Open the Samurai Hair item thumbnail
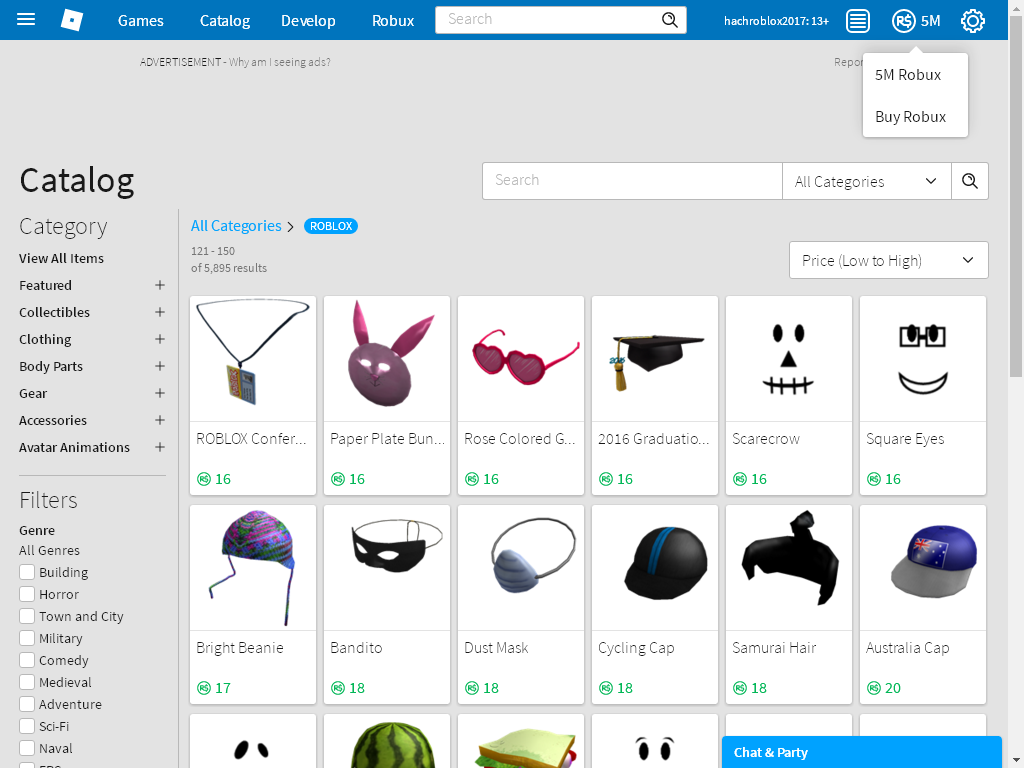Screen dimensions: 1024x768 pyautogui.click(x=788, y=568)
